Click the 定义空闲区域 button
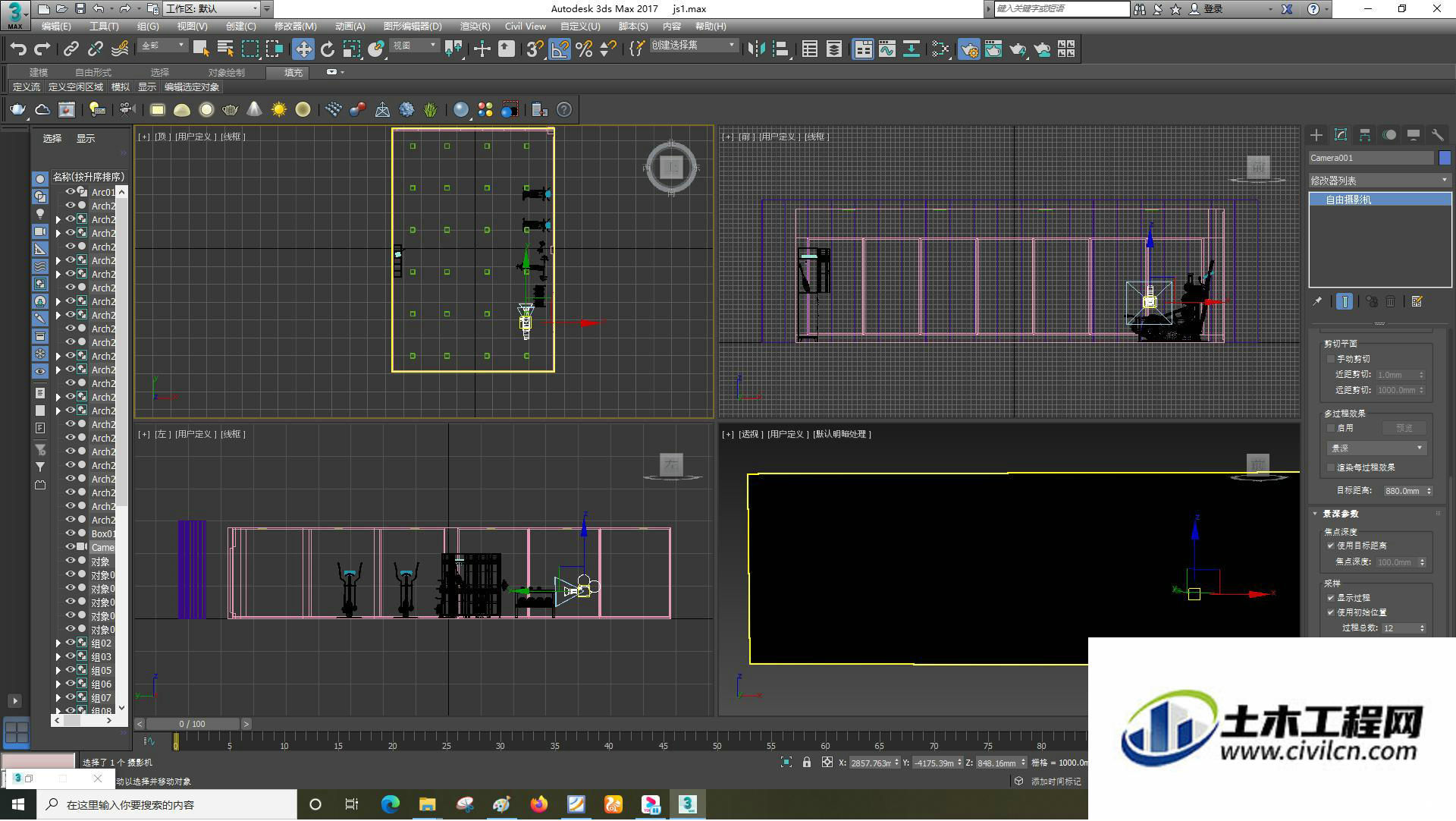This screenshot has width=1456, height=821. (x=76, y=87)
